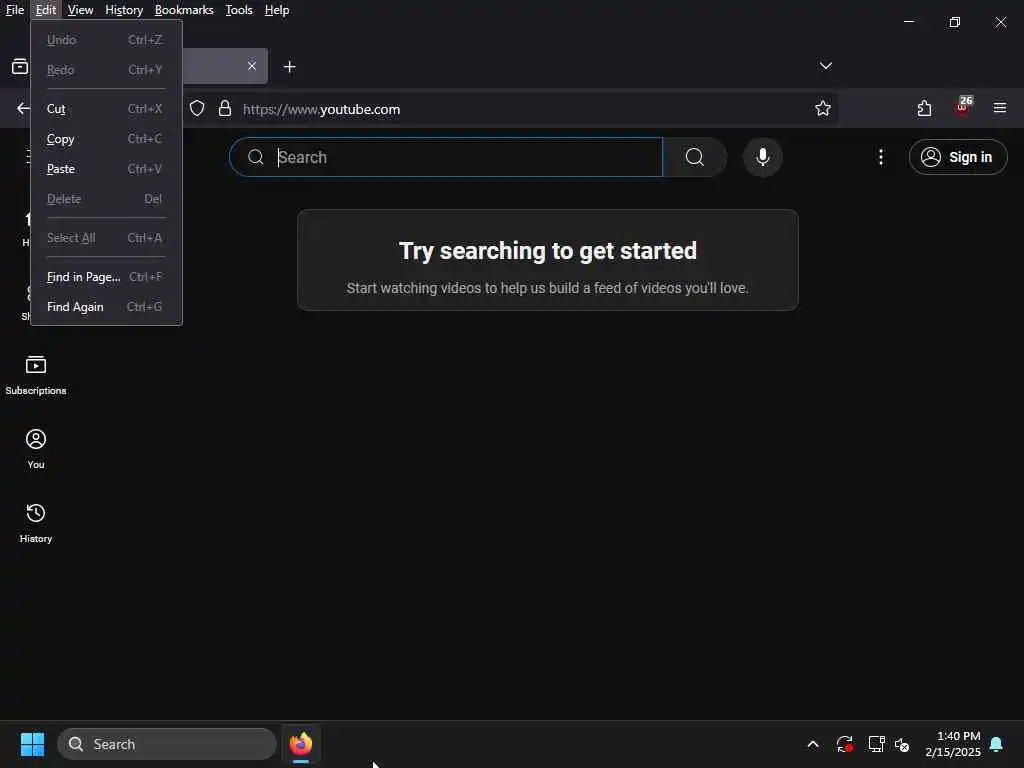Viewport: 1024px width, 768px height.
Task: Open History in YouTube sidebar
Action: 36,523
